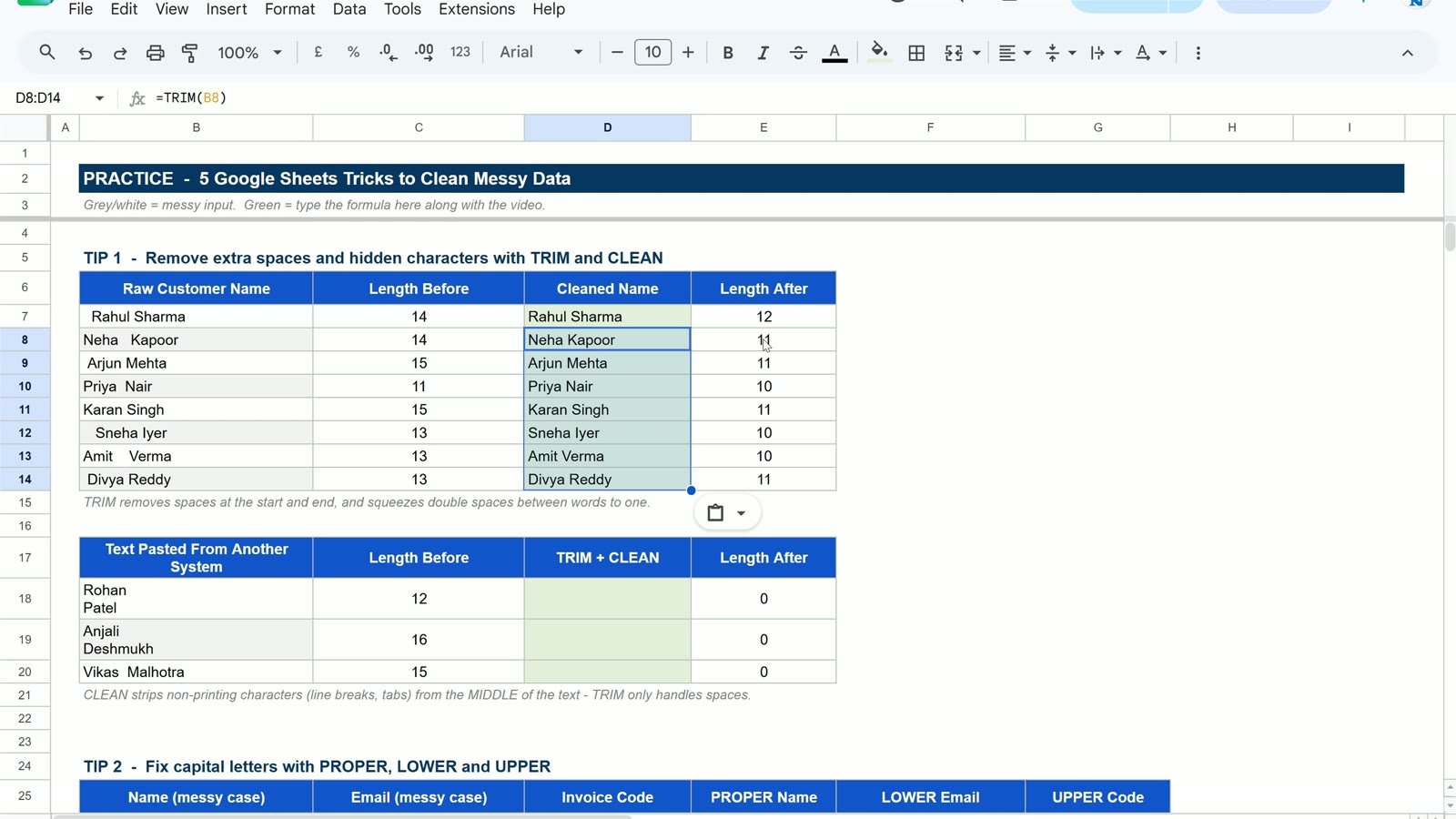Click the merge cells icon

coord(954,53)
